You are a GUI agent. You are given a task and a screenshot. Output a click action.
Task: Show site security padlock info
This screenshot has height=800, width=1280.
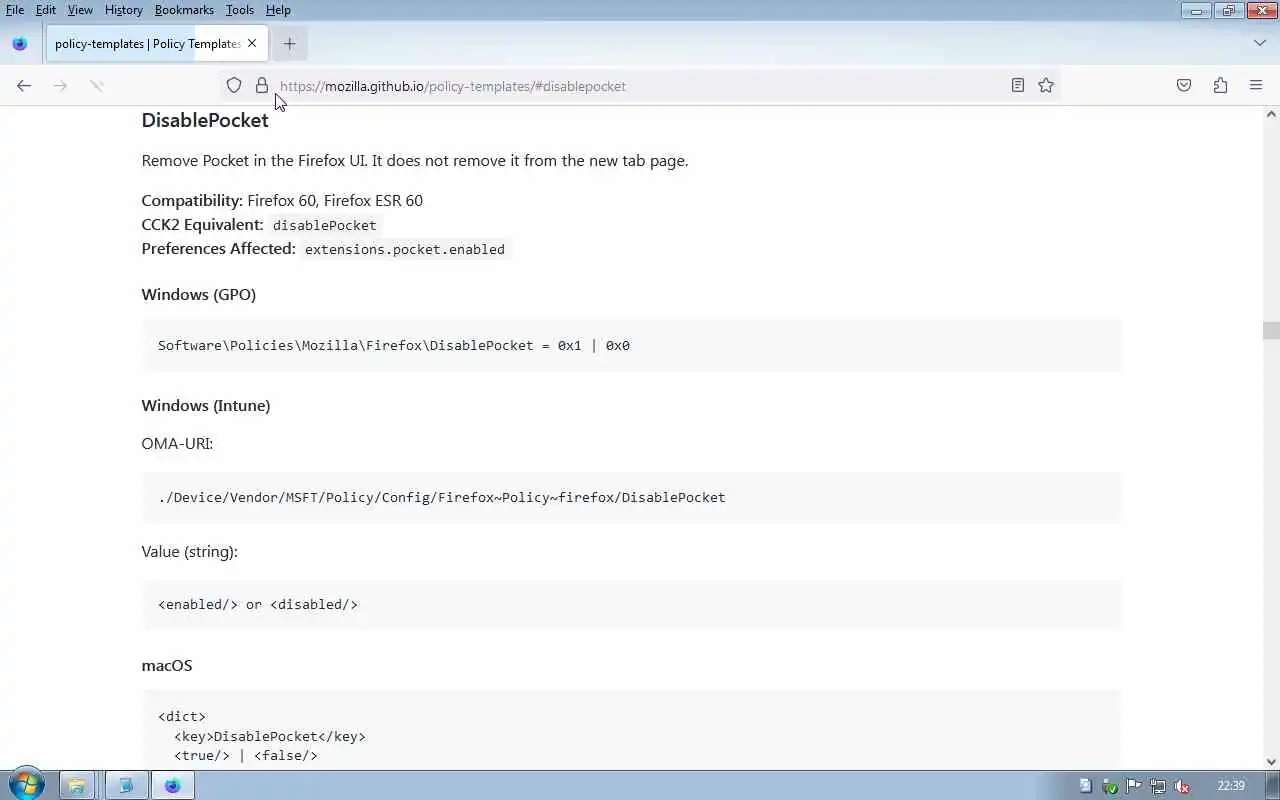[x=262, y=86]
